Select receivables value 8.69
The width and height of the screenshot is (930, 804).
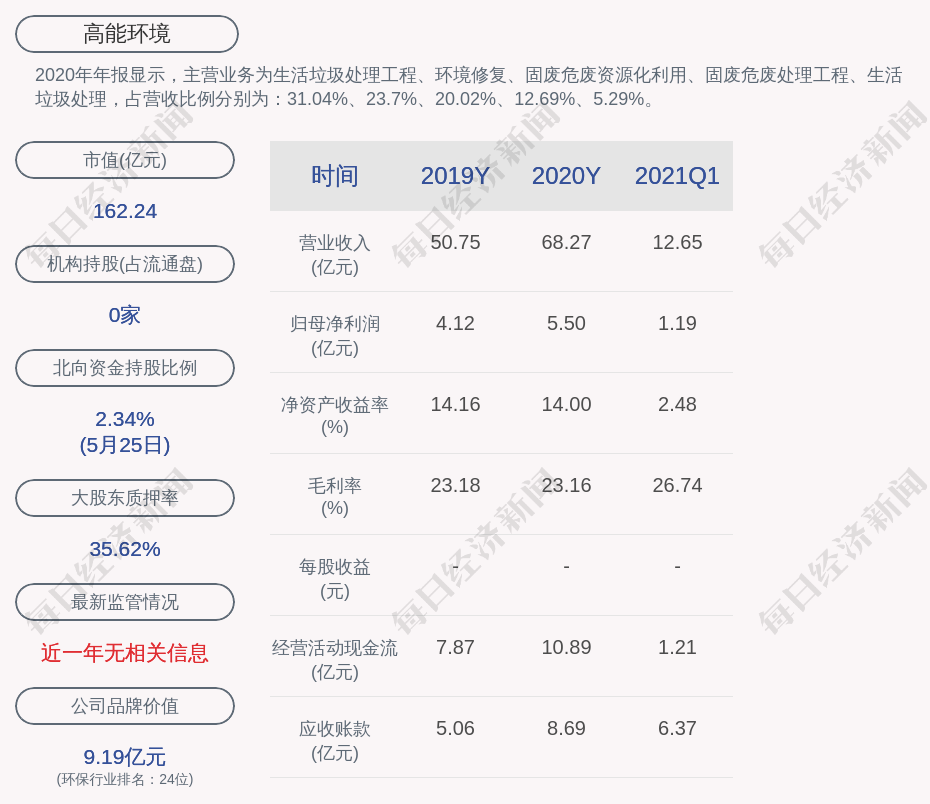tap(566, 728)
